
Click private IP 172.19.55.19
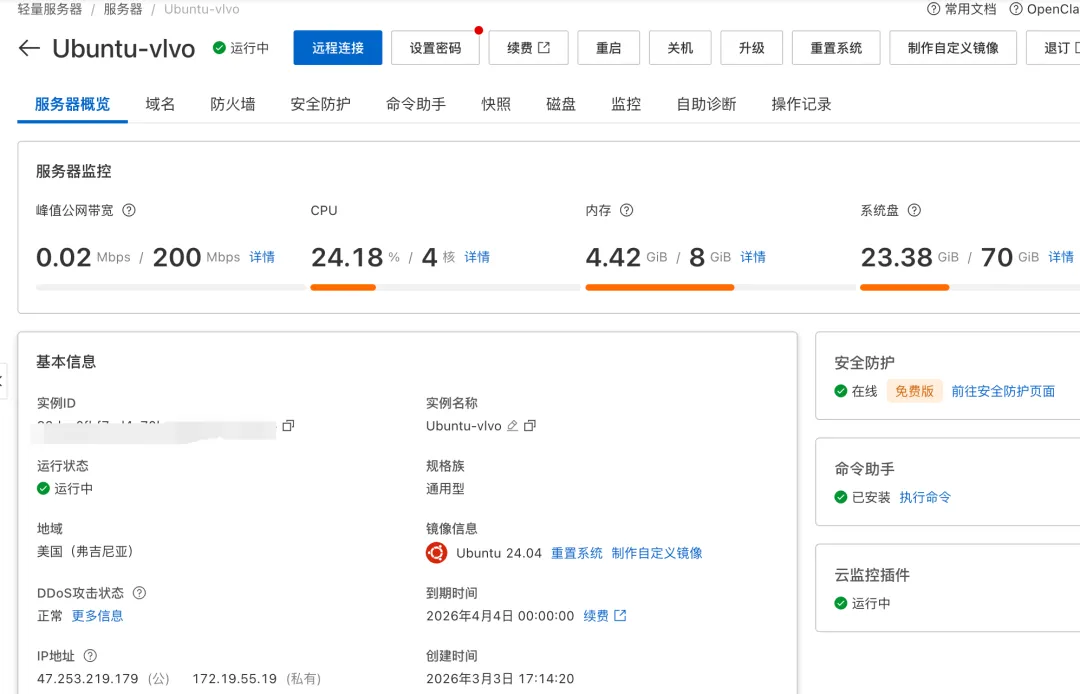click(234, 678)
